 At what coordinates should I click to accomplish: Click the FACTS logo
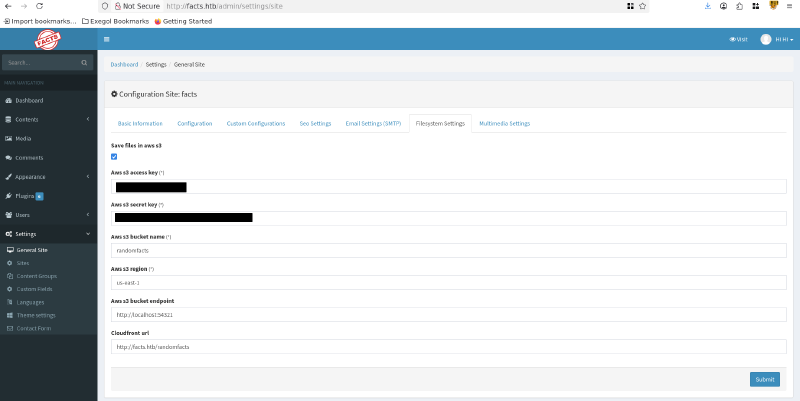tap(48, 40)
